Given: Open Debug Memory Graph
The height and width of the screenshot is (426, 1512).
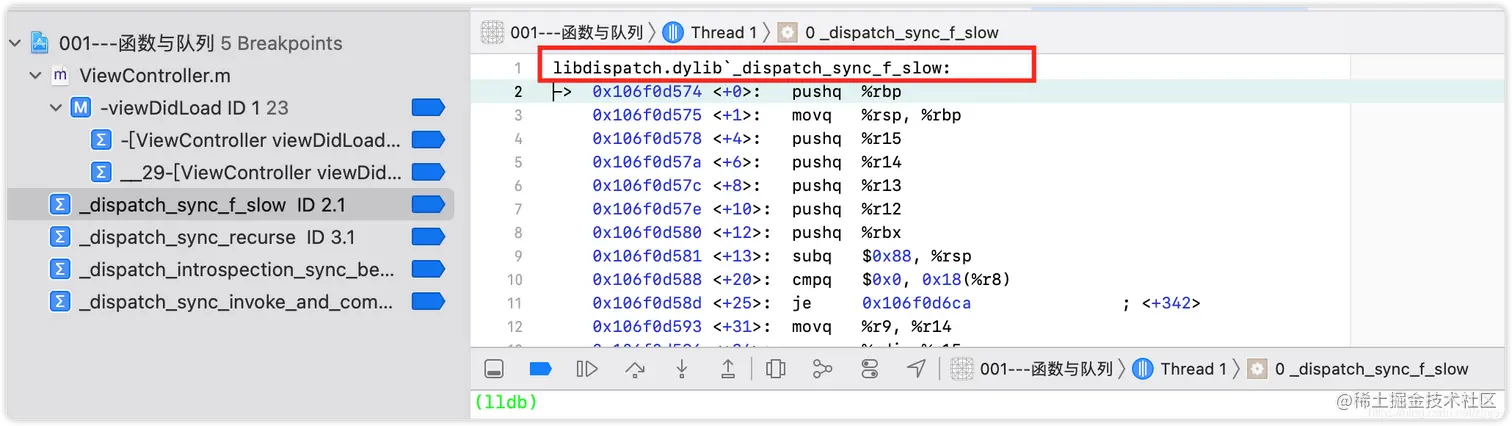Looking at the screenshot, I should click(822, 369).
